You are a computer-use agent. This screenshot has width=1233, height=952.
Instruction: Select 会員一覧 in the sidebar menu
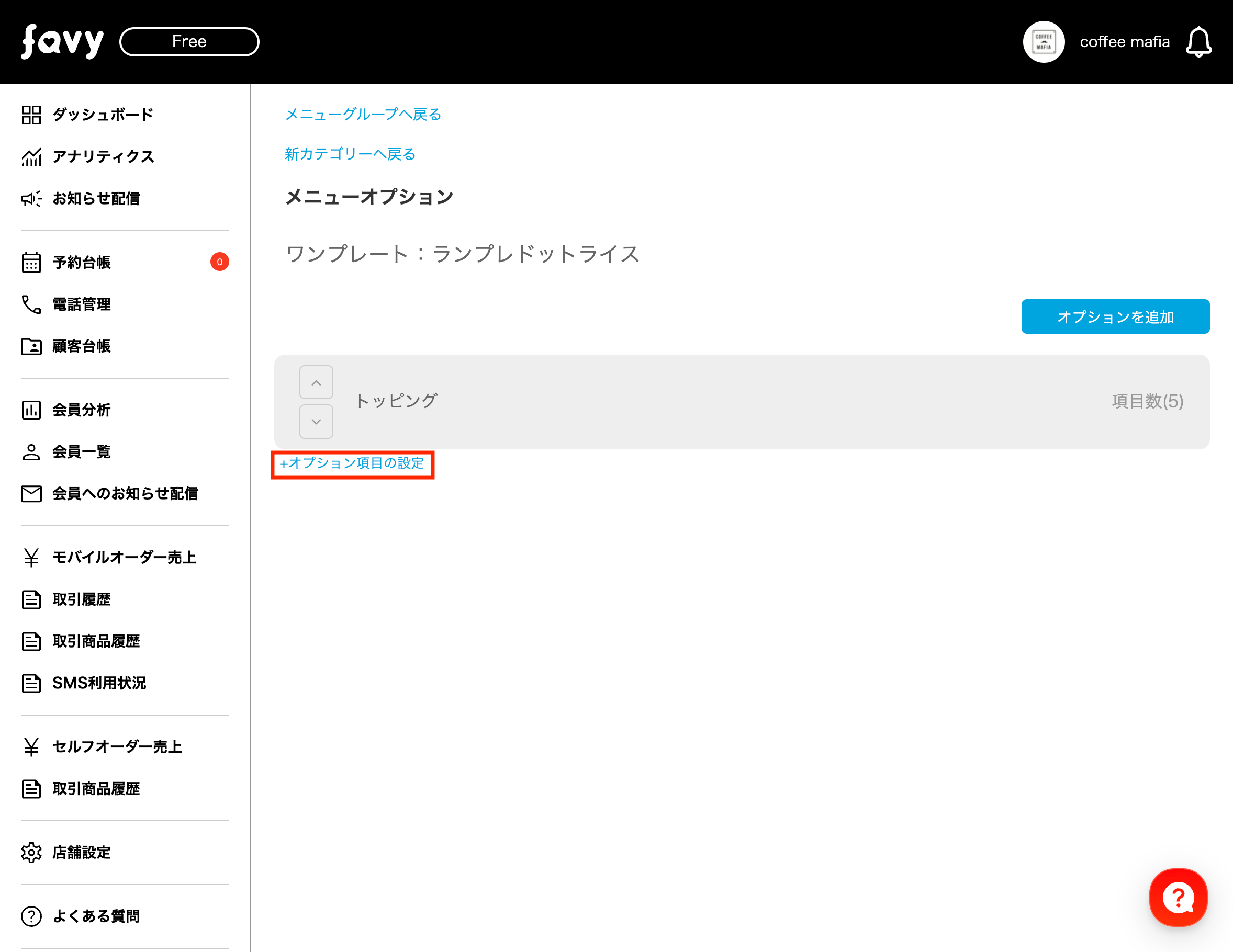[82, 452]
